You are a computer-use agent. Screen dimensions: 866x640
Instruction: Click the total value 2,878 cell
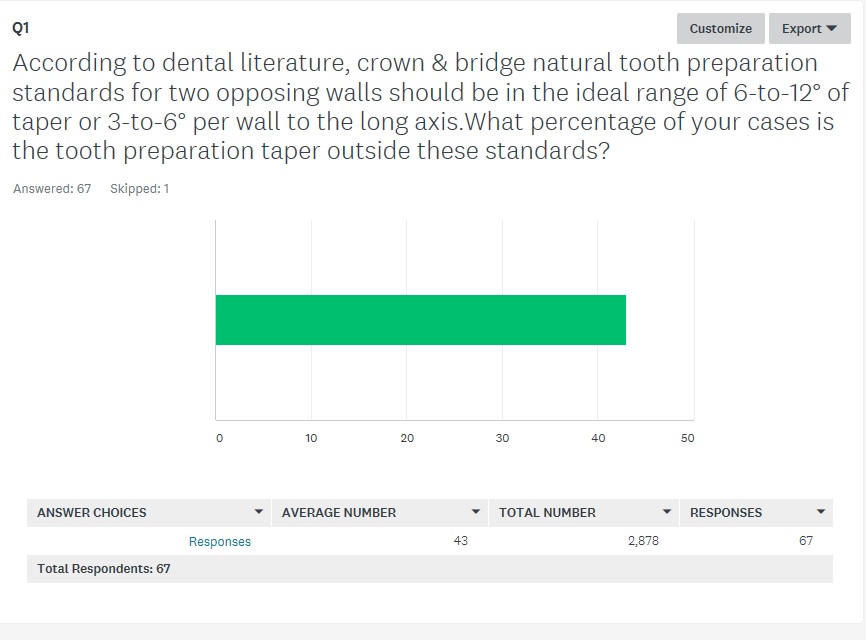642,541
